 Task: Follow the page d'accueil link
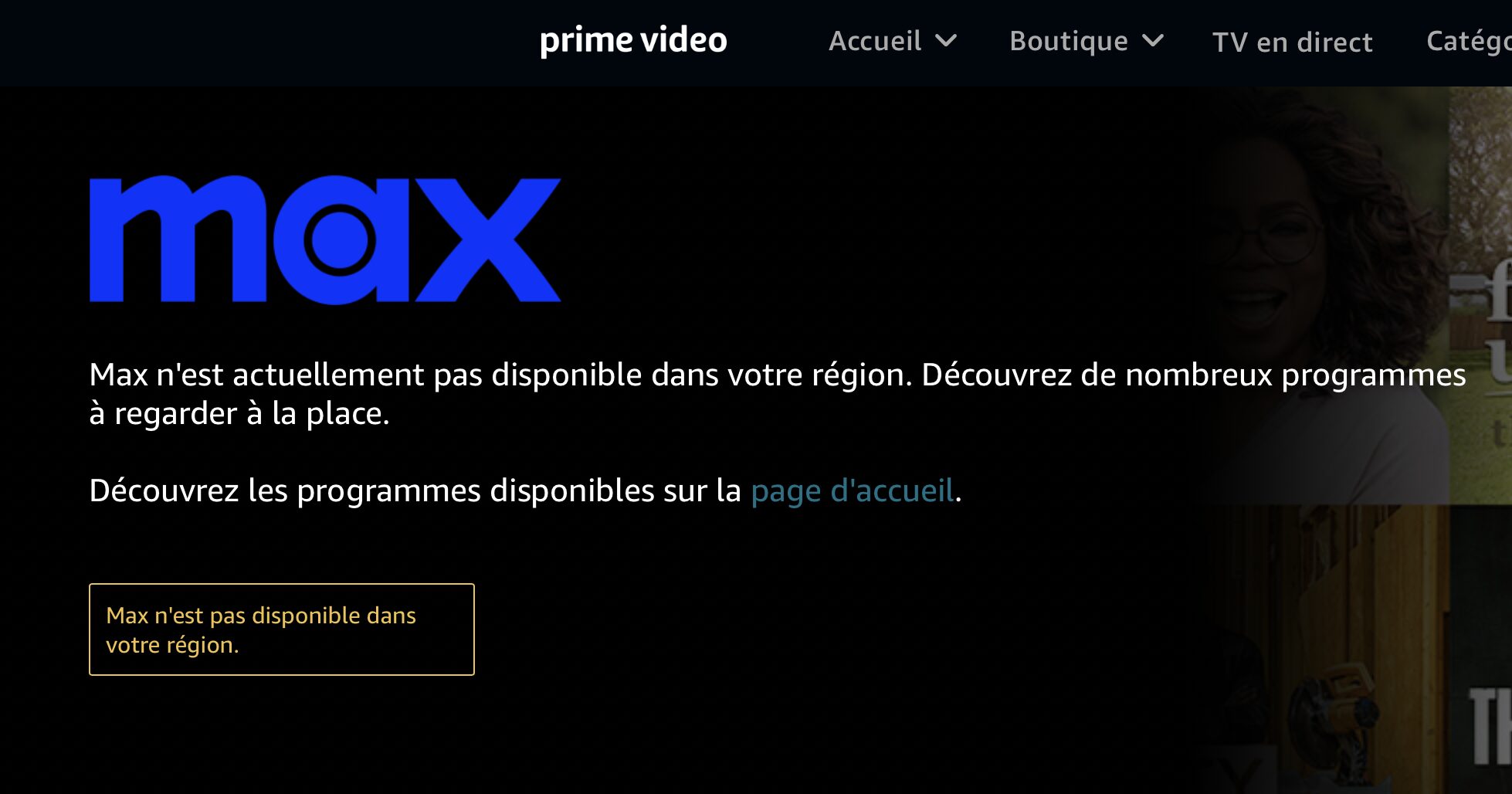[x=853, y=490]
